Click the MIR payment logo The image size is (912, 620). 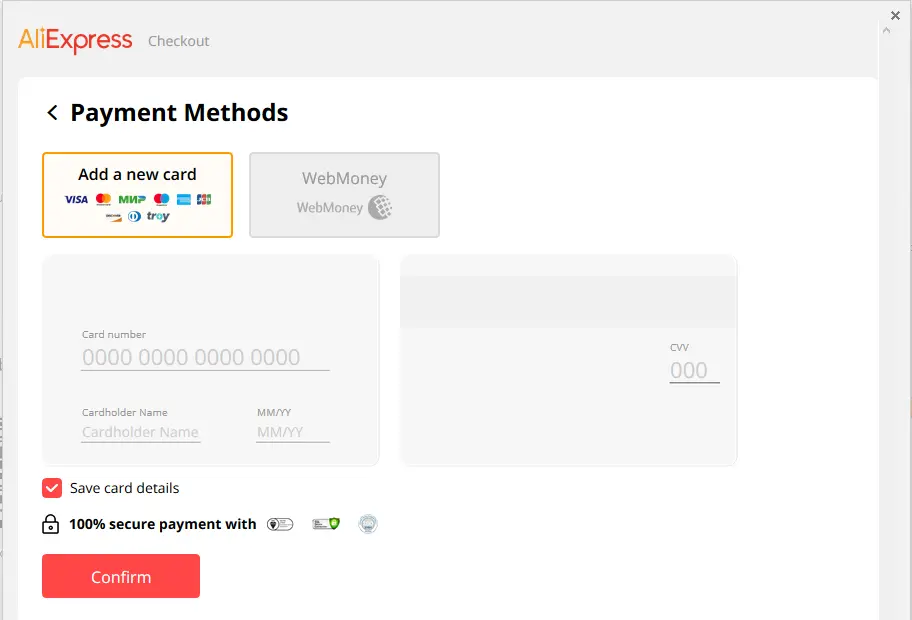[x=132, y=199]
